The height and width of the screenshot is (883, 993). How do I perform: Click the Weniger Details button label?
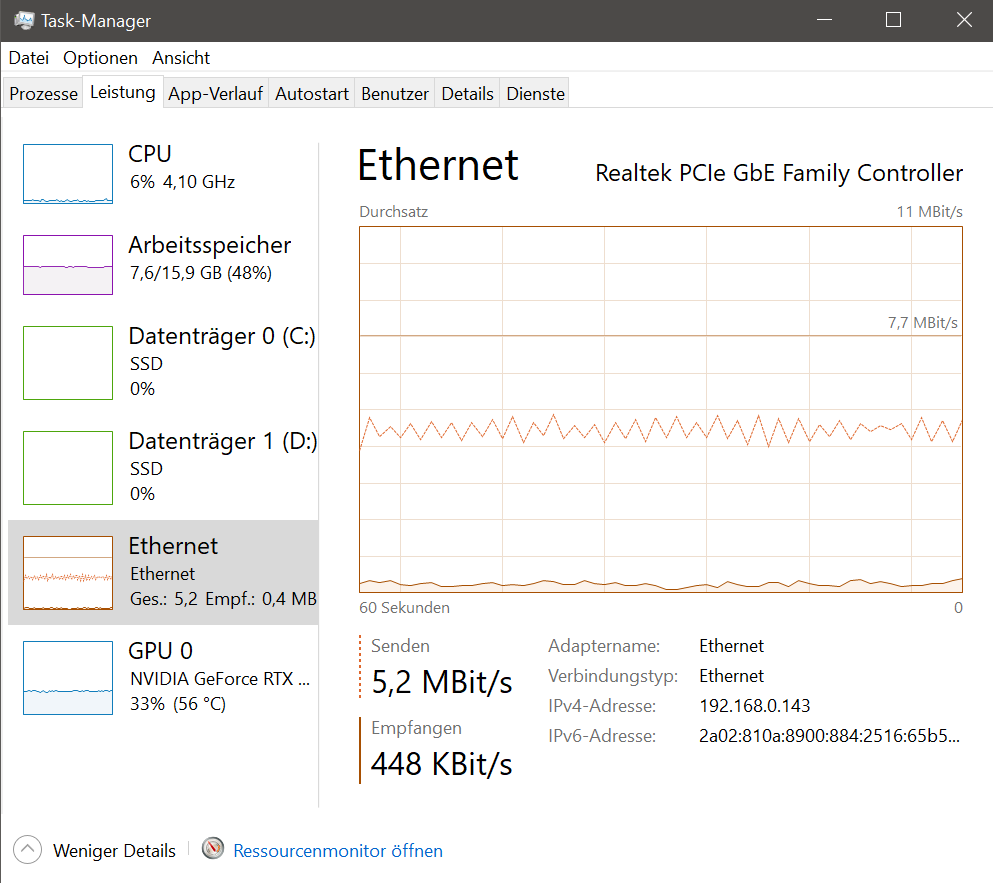click(x=114, y=851)
